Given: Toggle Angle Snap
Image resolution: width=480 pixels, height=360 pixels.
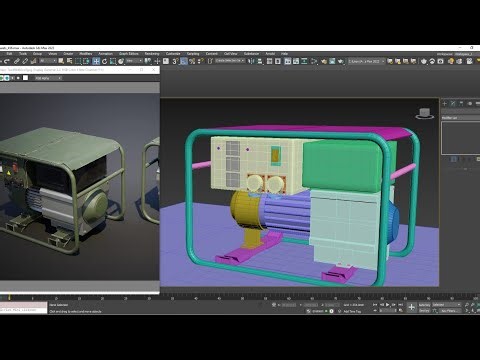Looking at the screenshot, I should pos(184,61).
